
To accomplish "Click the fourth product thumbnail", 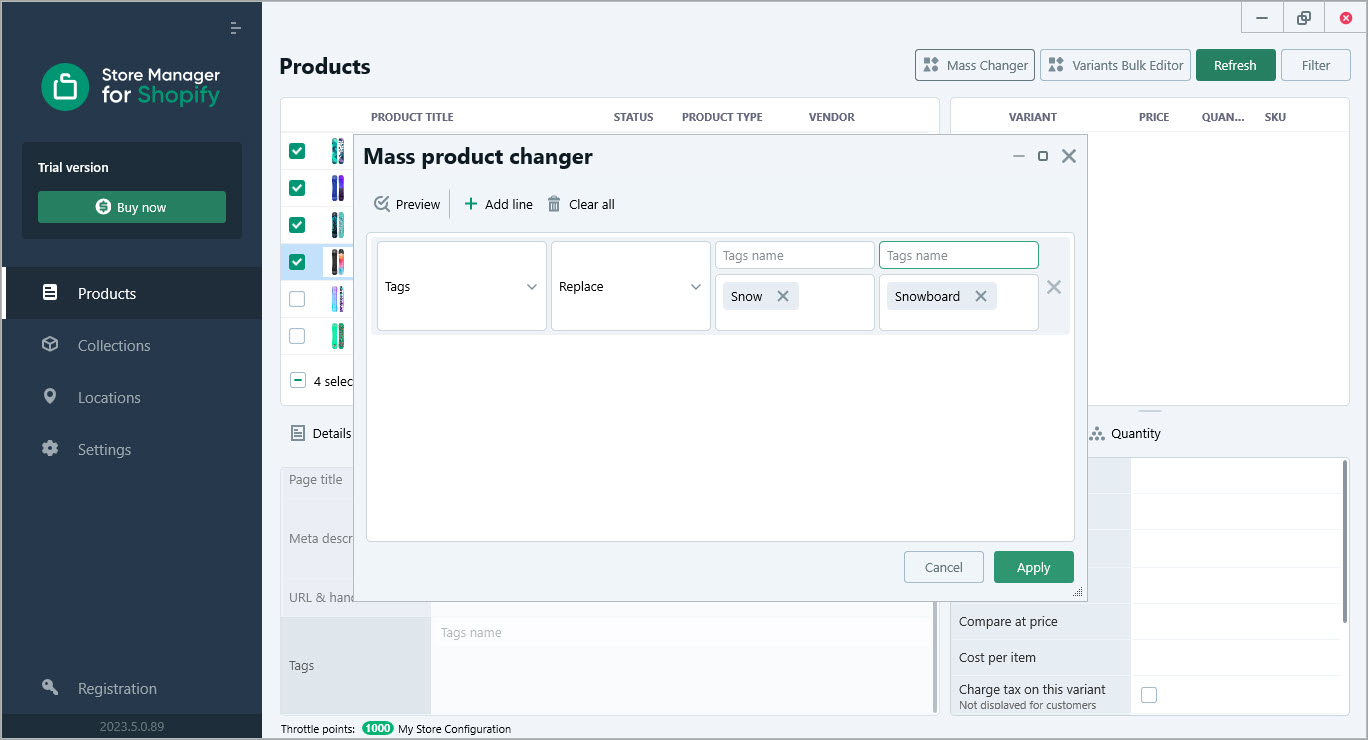I will coord(338,262).
